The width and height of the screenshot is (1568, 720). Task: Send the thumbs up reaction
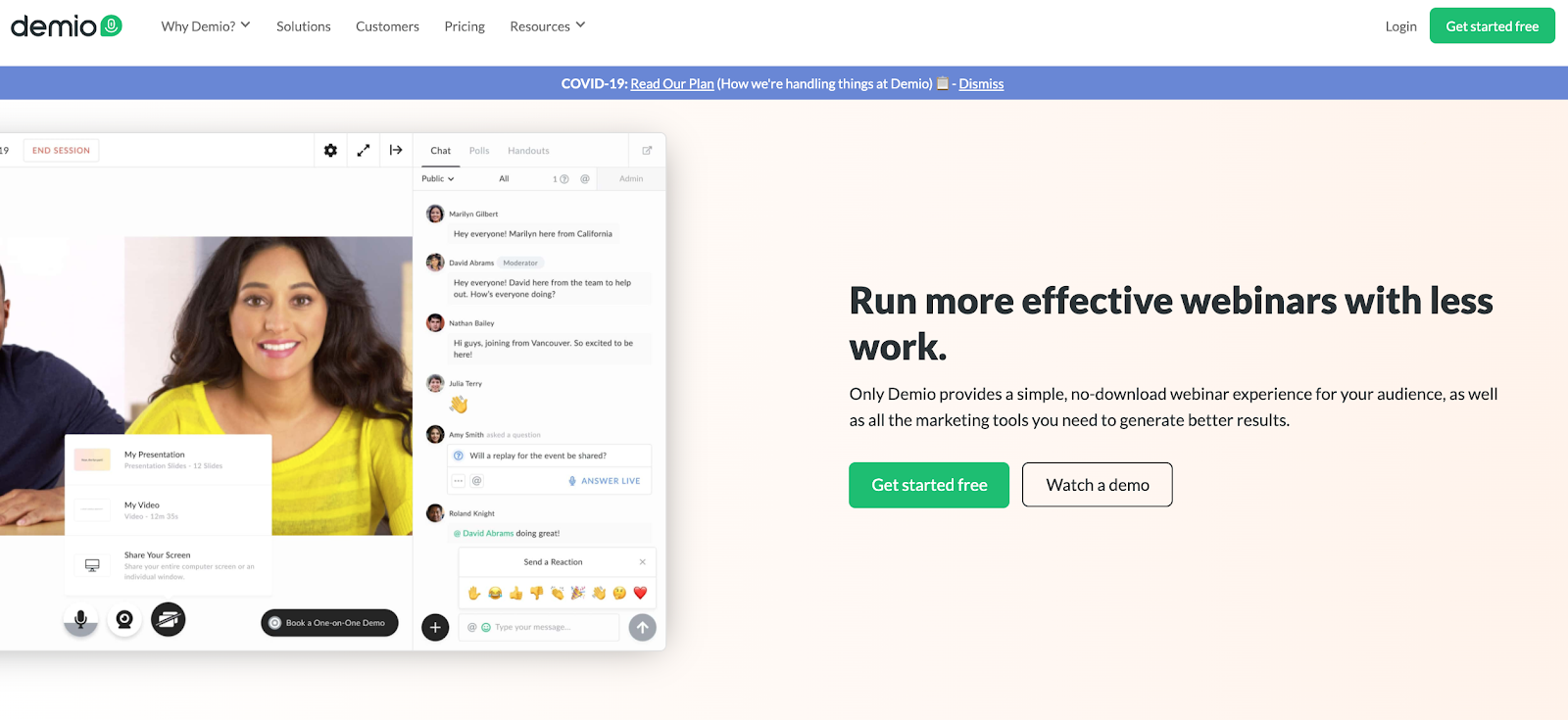click(515, 593)
